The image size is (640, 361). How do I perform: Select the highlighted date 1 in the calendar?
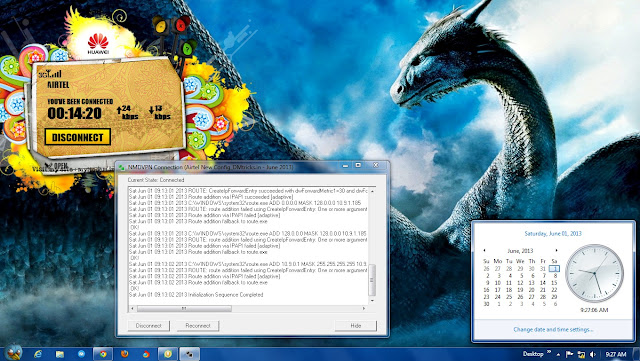click(x=554, y=268)
